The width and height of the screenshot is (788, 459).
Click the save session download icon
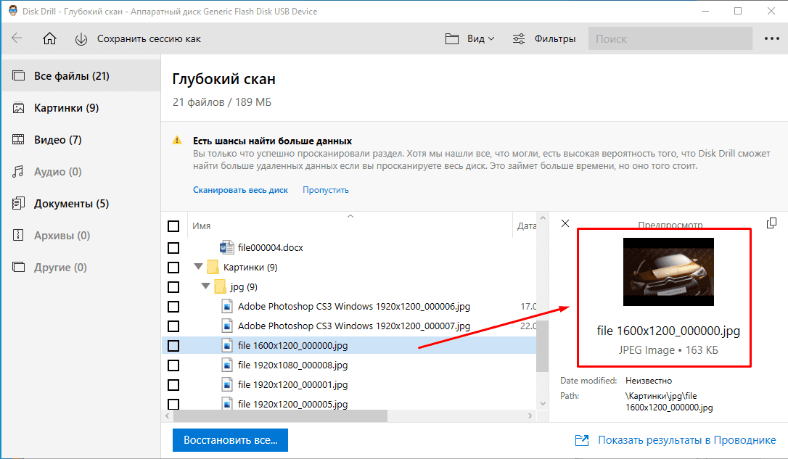pos(81,39)
